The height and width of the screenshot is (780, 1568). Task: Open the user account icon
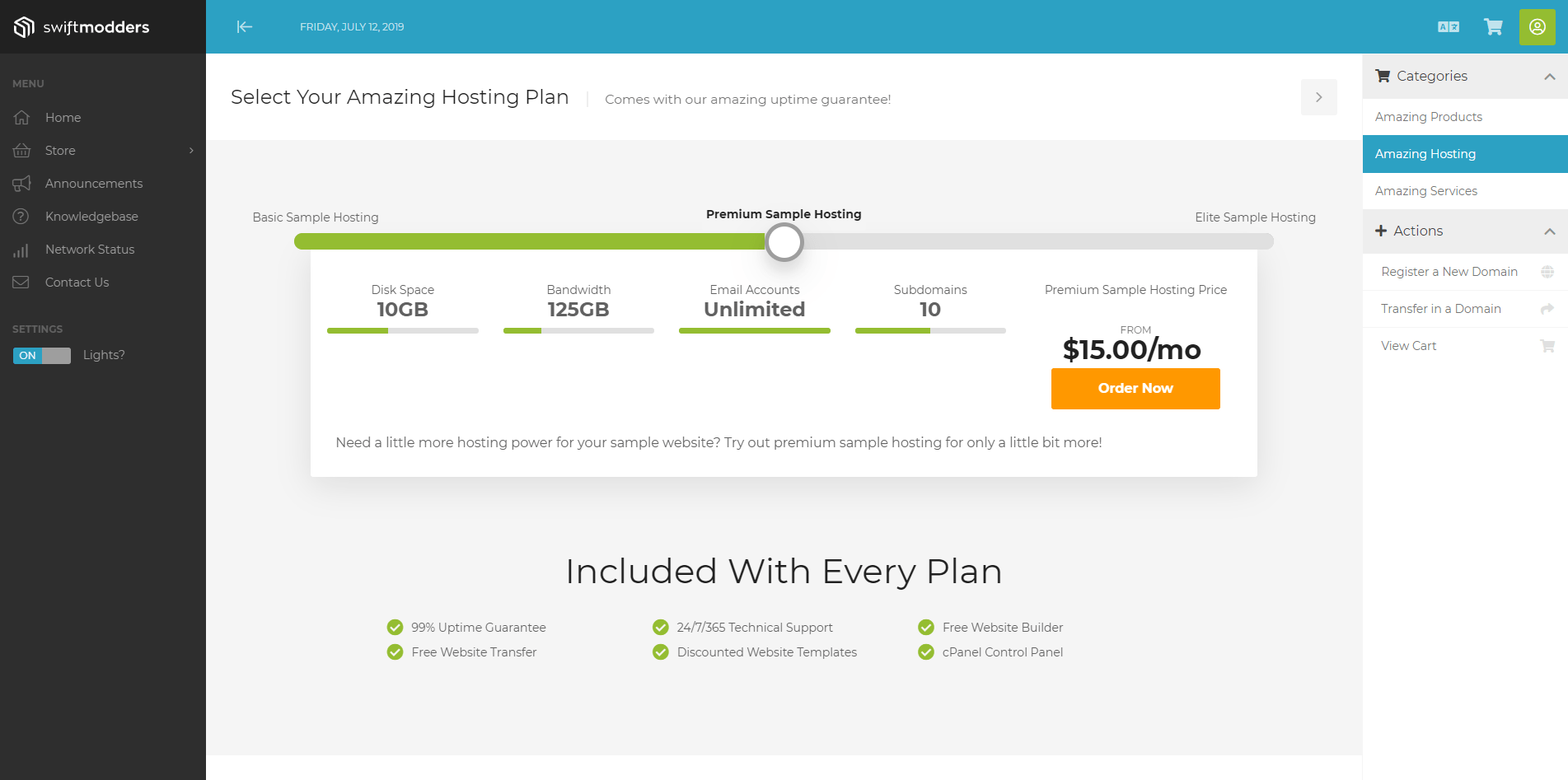[x=1537, y=27]
